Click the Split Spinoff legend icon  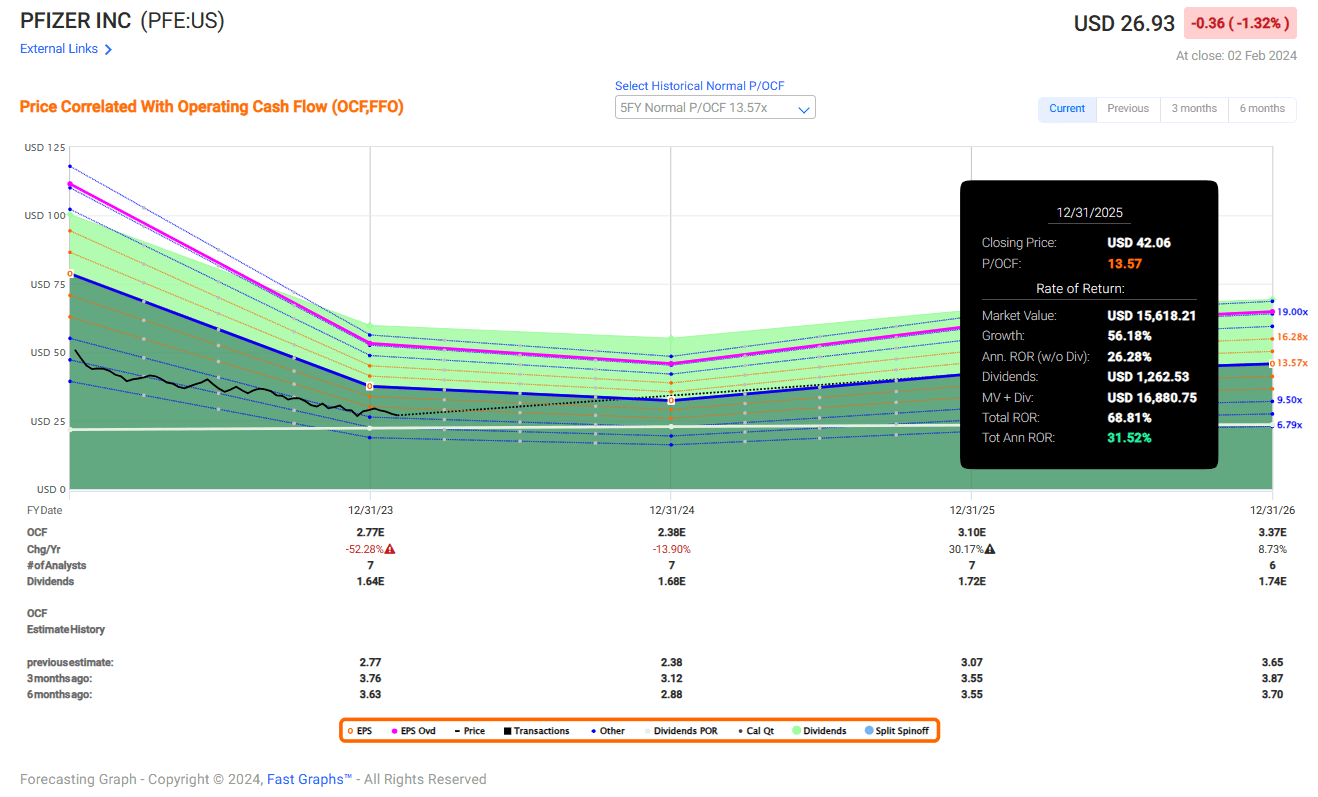[x=868, y=731]
